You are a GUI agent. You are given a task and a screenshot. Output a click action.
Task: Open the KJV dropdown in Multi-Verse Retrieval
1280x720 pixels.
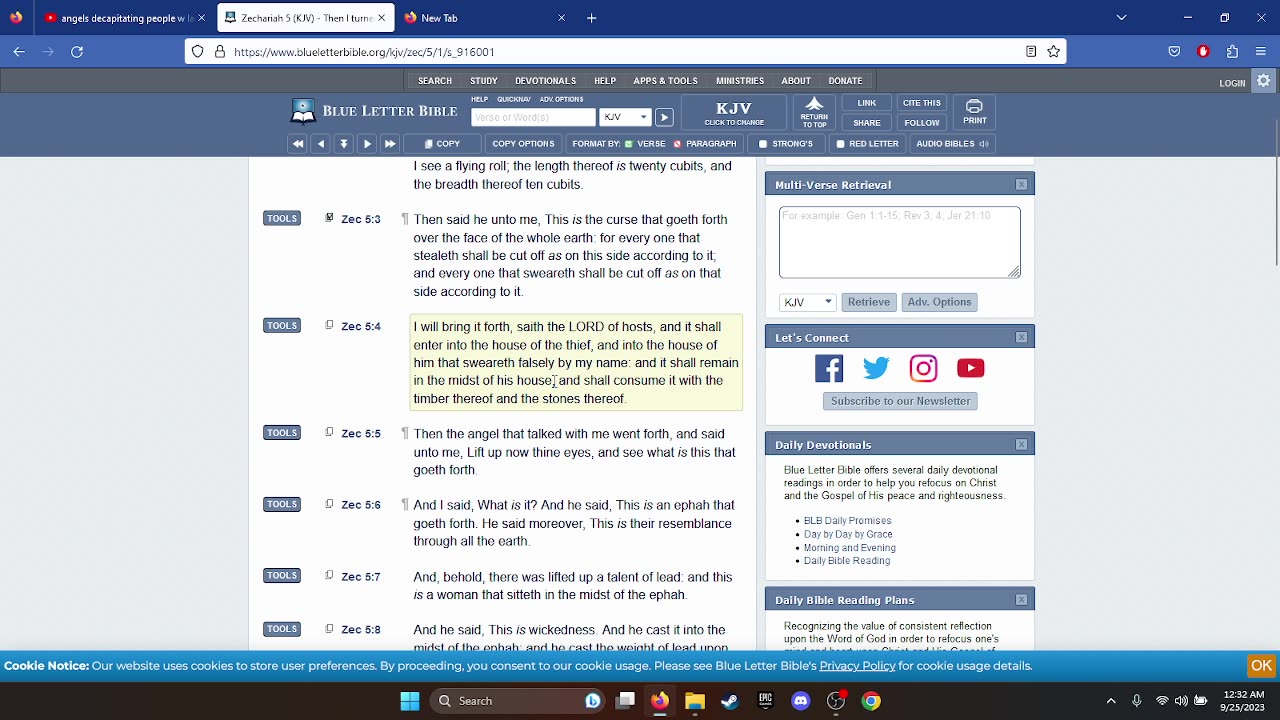click(807, 302)
